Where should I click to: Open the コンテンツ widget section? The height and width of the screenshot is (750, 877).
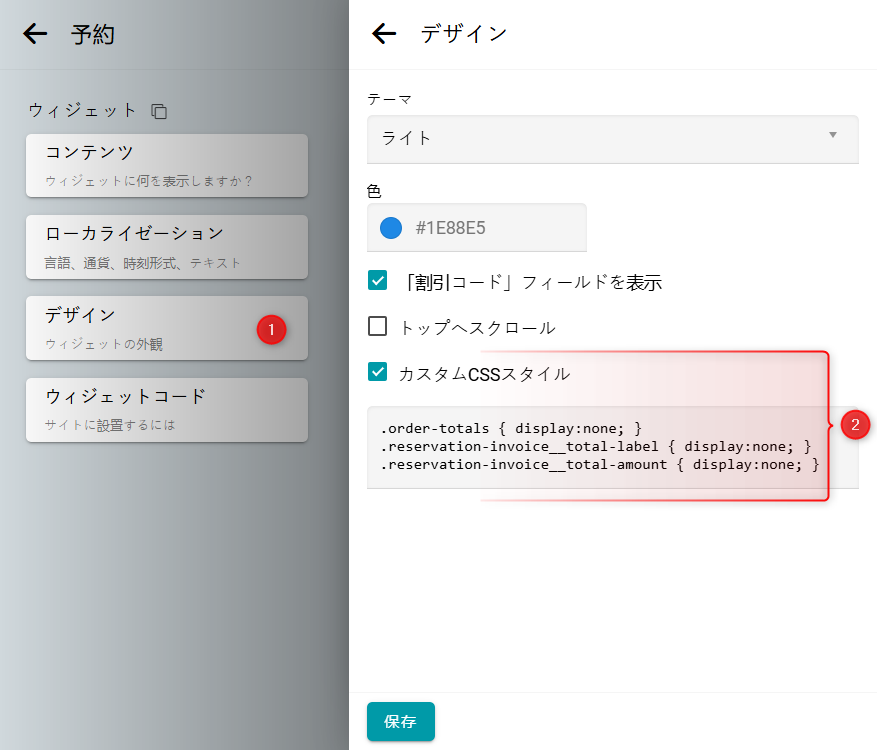pos(166,165)
